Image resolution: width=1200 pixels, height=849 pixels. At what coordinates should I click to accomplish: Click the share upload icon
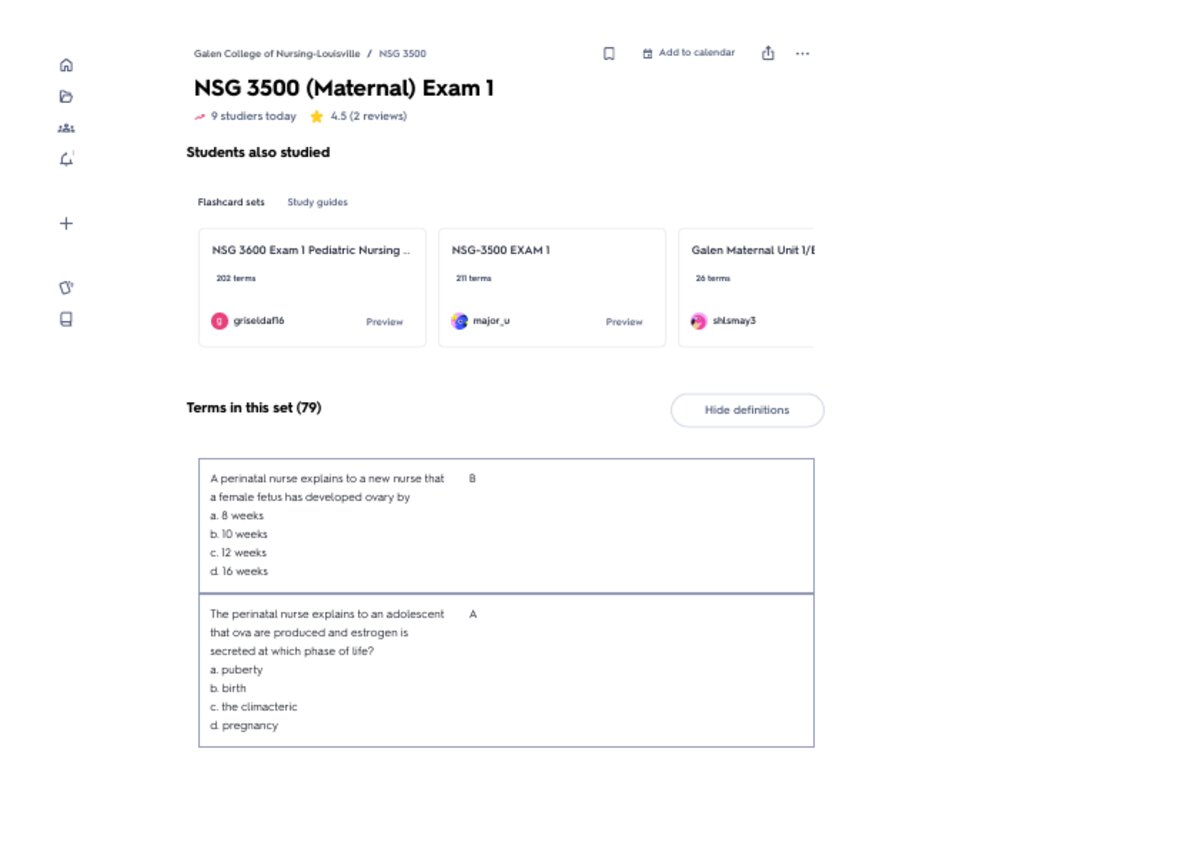(768, 53)
